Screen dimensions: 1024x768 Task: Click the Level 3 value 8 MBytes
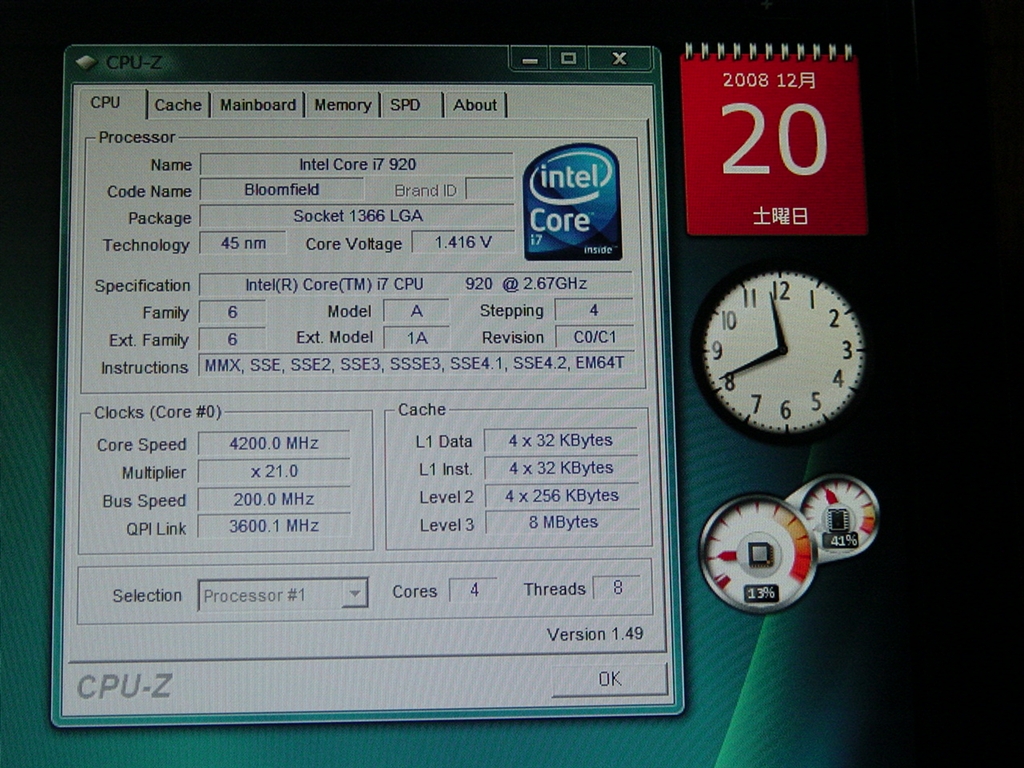[x=562, y=522]
